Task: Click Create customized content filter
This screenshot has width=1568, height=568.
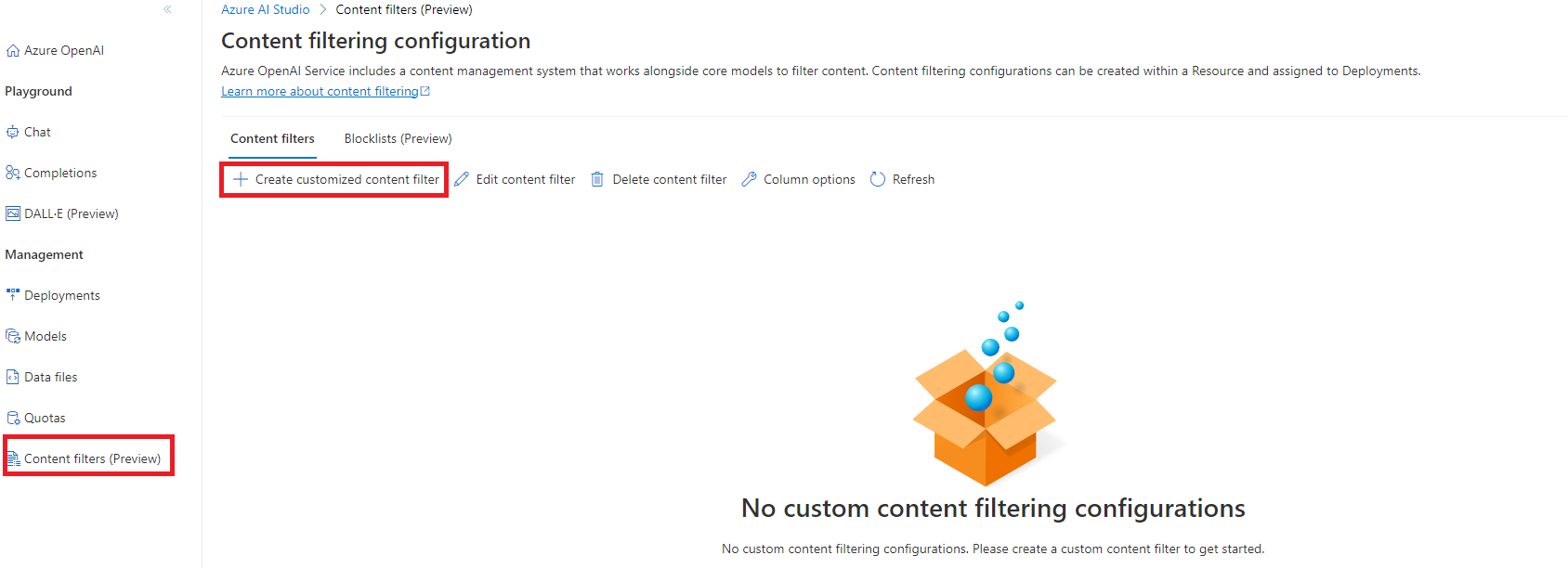Action: pyautogui.click(x=335, y=179)
